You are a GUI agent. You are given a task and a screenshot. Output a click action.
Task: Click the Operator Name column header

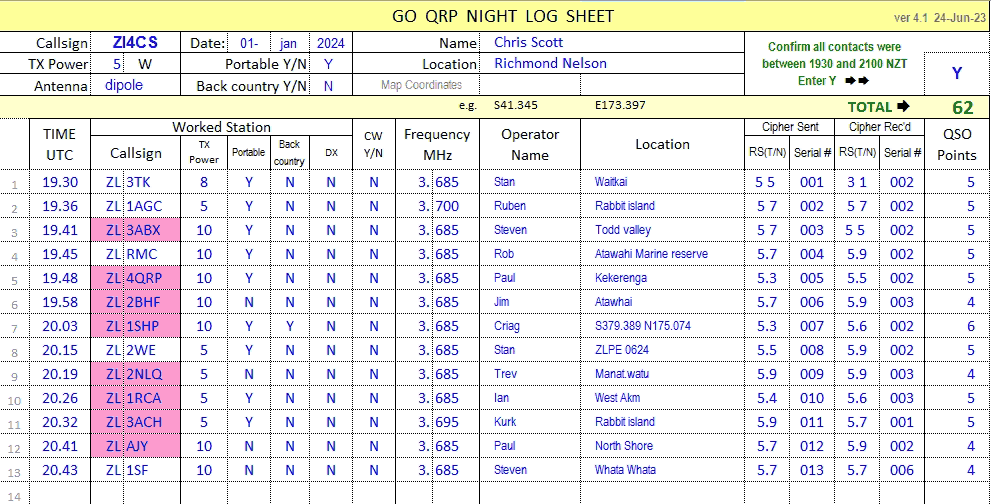(x=530, y=144)
